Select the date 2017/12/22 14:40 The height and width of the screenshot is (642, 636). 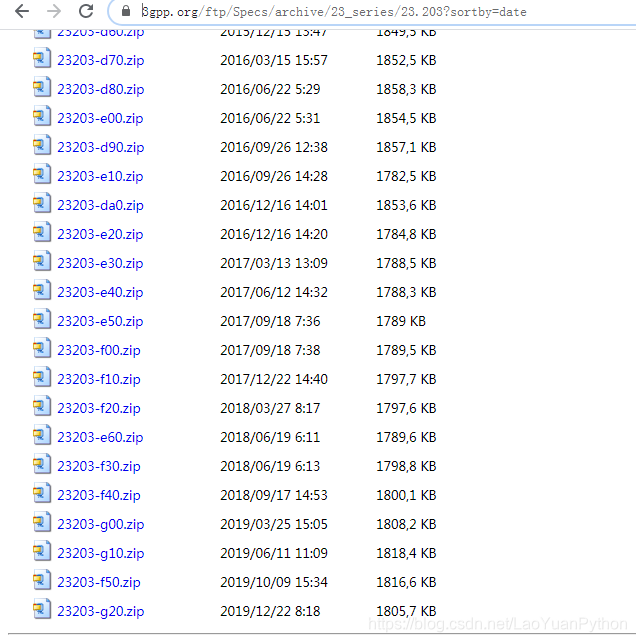tap(274, 380)
